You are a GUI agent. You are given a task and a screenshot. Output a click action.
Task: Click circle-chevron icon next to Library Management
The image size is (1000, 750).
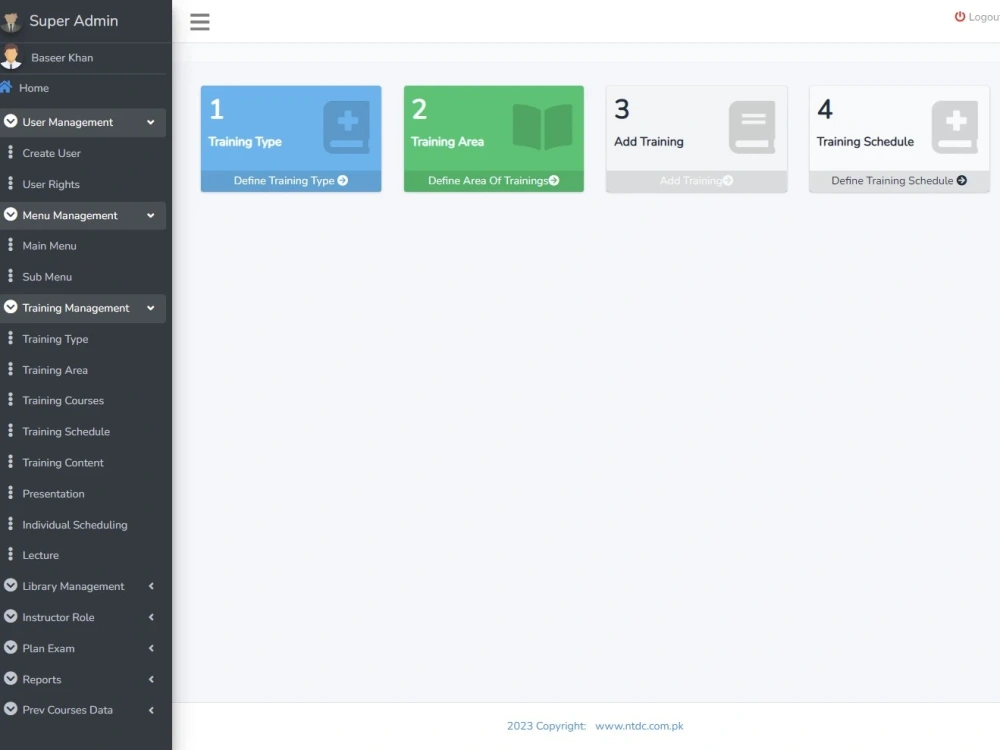10,585
